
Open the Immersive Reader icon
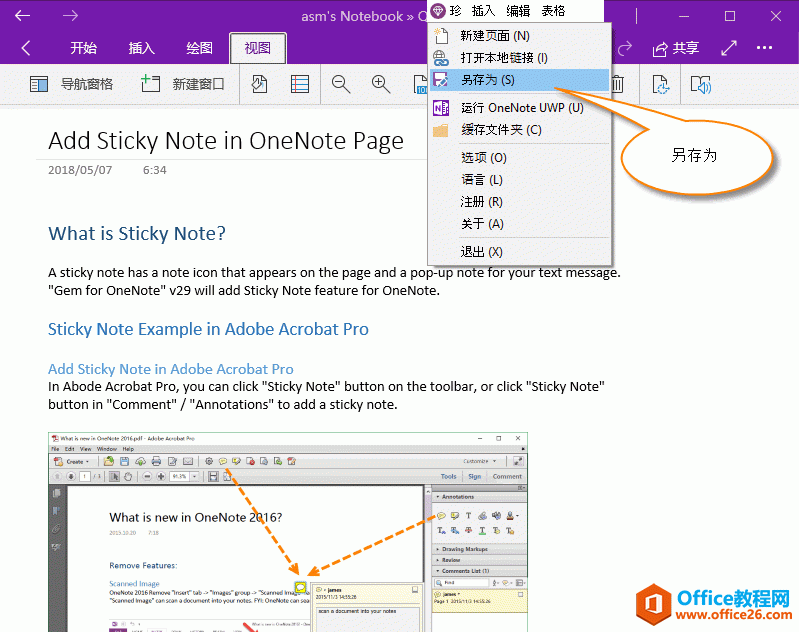[701, 84]
